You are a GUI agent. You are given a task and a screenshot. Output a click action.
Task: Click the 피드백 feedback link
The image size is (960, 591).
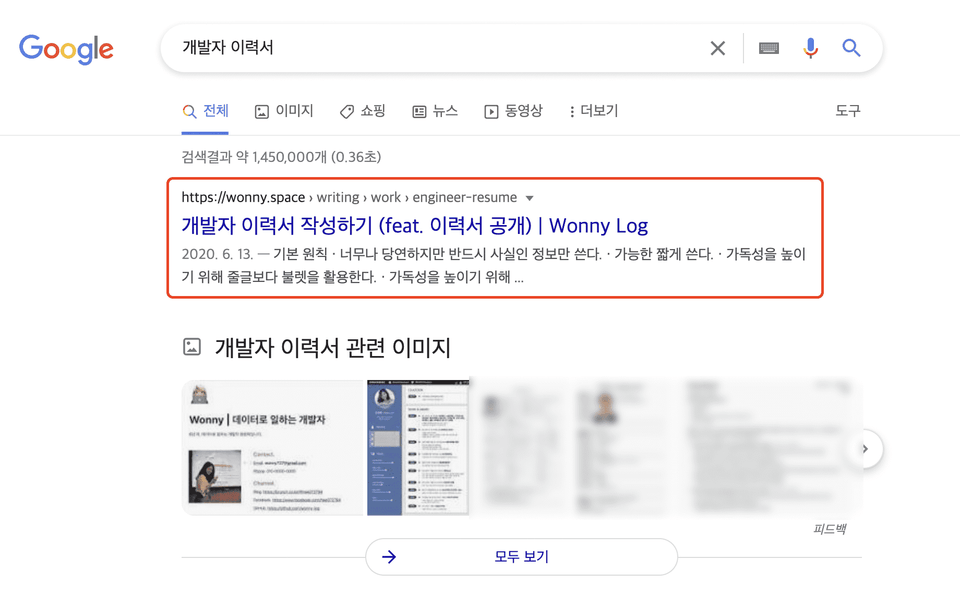(830, 529)
